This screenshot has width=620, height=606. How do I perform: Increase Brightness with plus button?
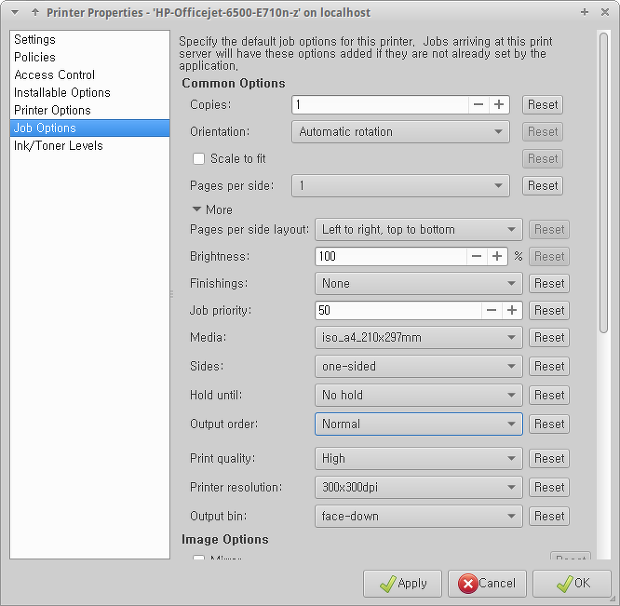pyautogui.click(x=497, y=257)
